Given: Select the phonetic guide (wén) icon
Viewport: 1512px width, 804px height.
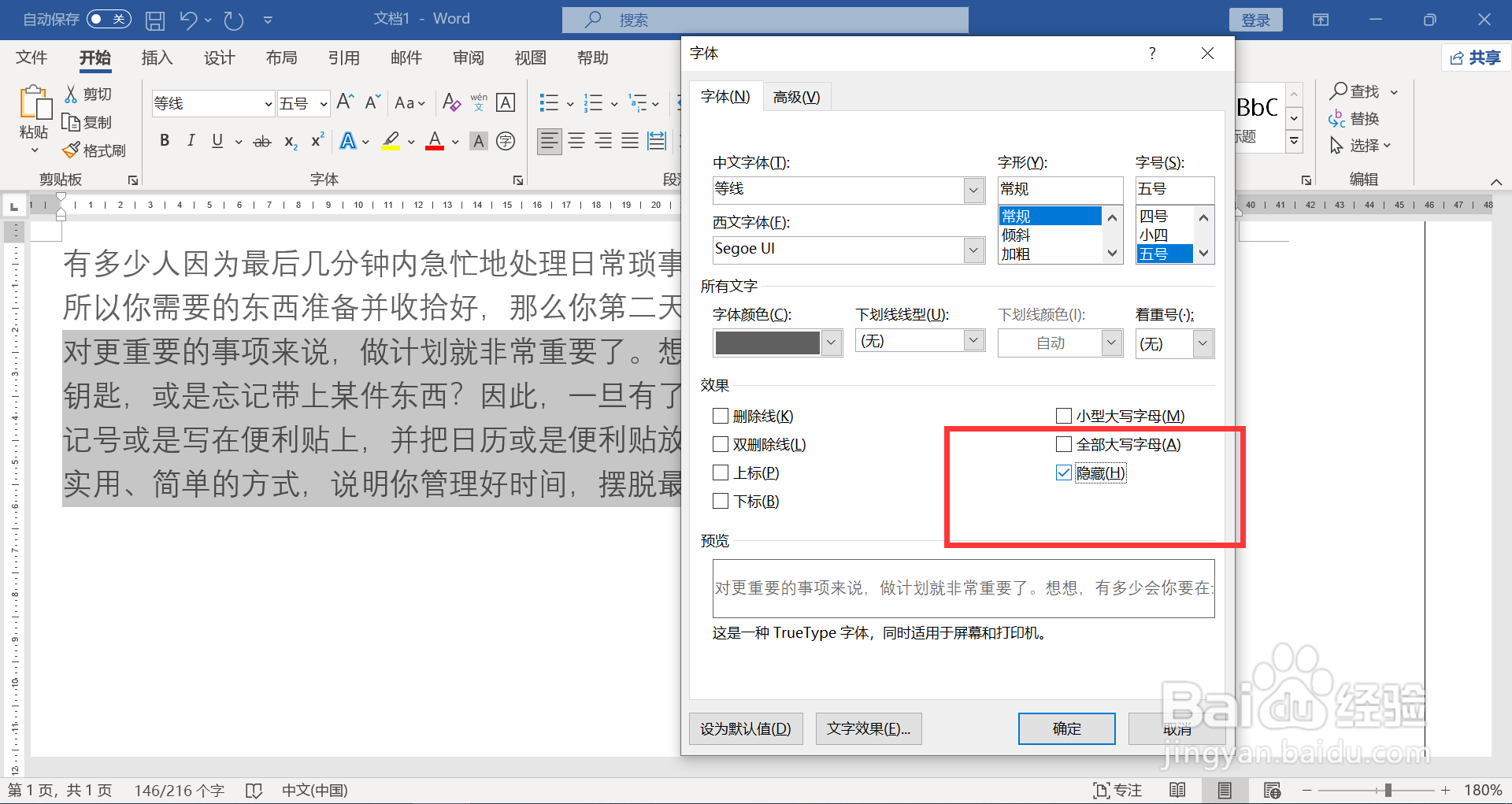Looking at the screenshot, I should 478,102.
